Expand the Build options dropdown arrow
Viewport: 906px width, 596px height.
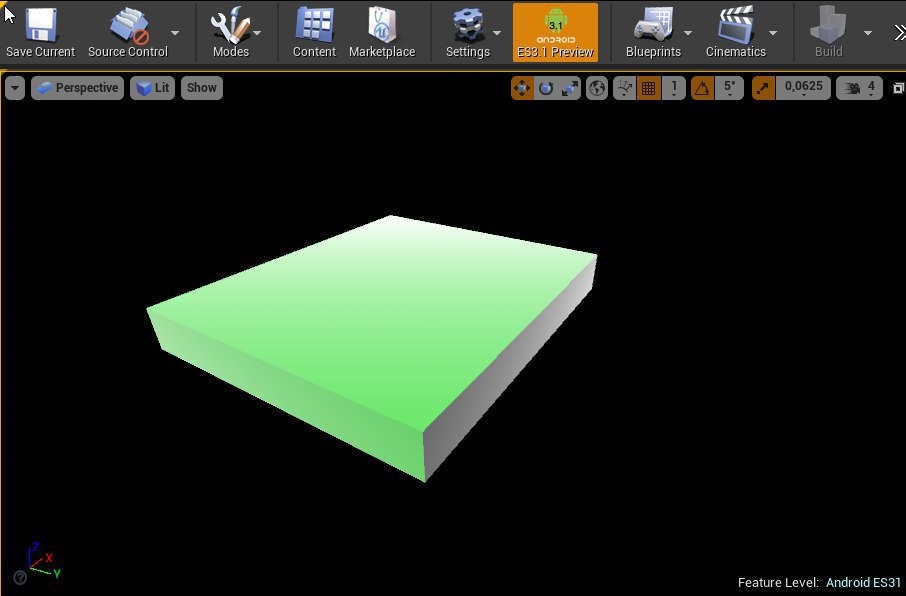[868, 33]
